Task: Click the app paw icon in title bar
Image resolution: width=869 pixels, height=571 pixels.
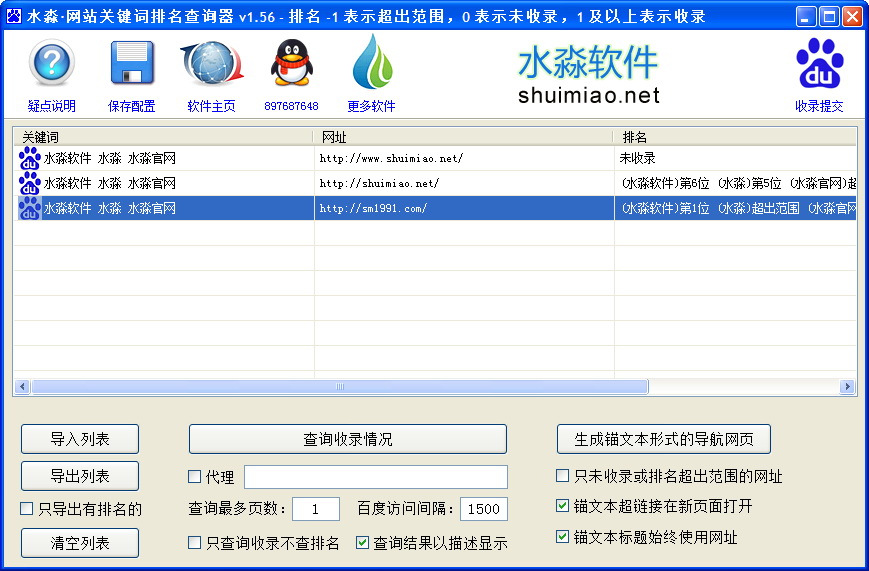Action: click(14, 16)
